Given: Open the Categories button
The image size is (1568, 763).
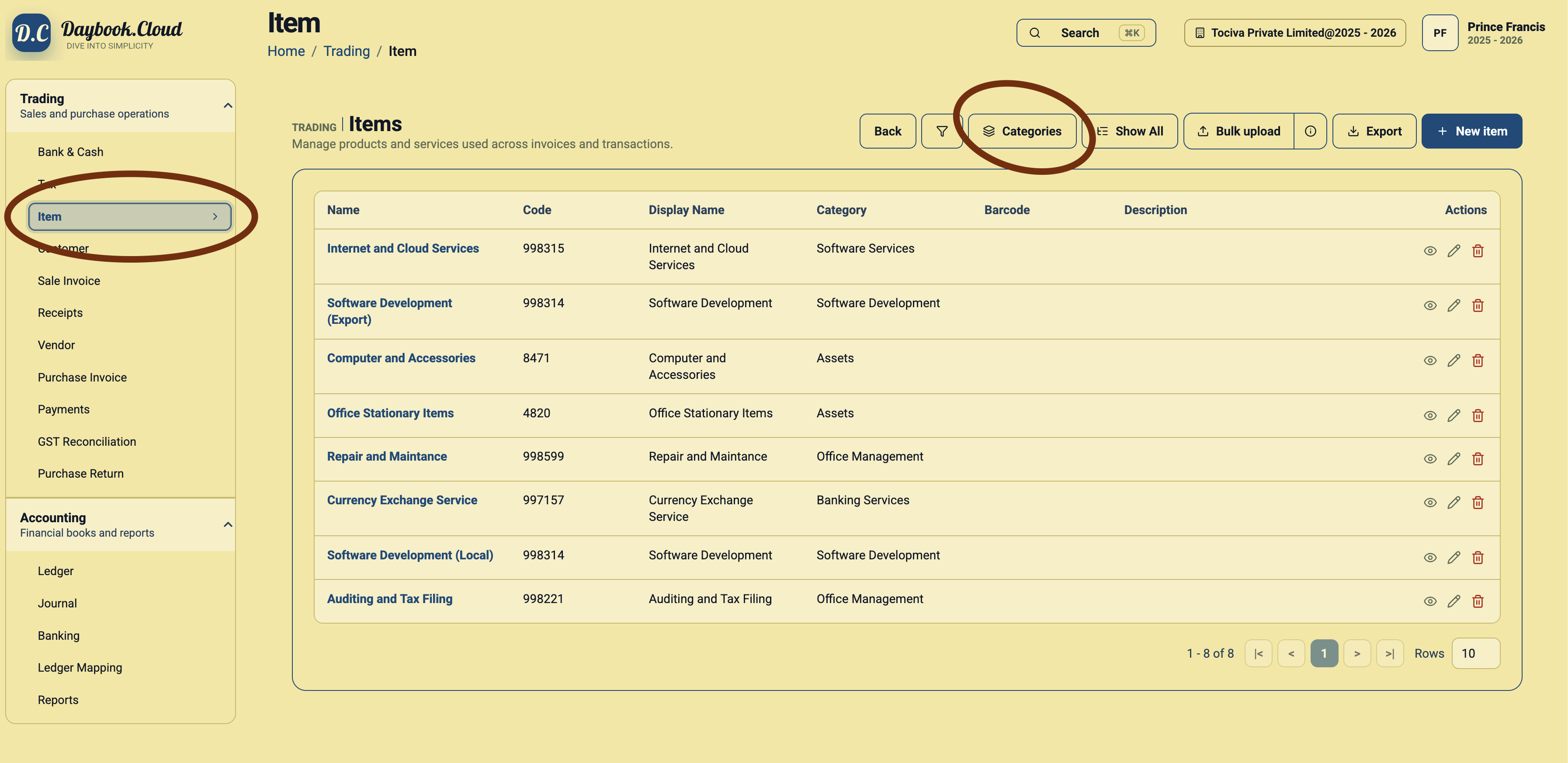Looking at the screenshot, I should [1022, 131].
